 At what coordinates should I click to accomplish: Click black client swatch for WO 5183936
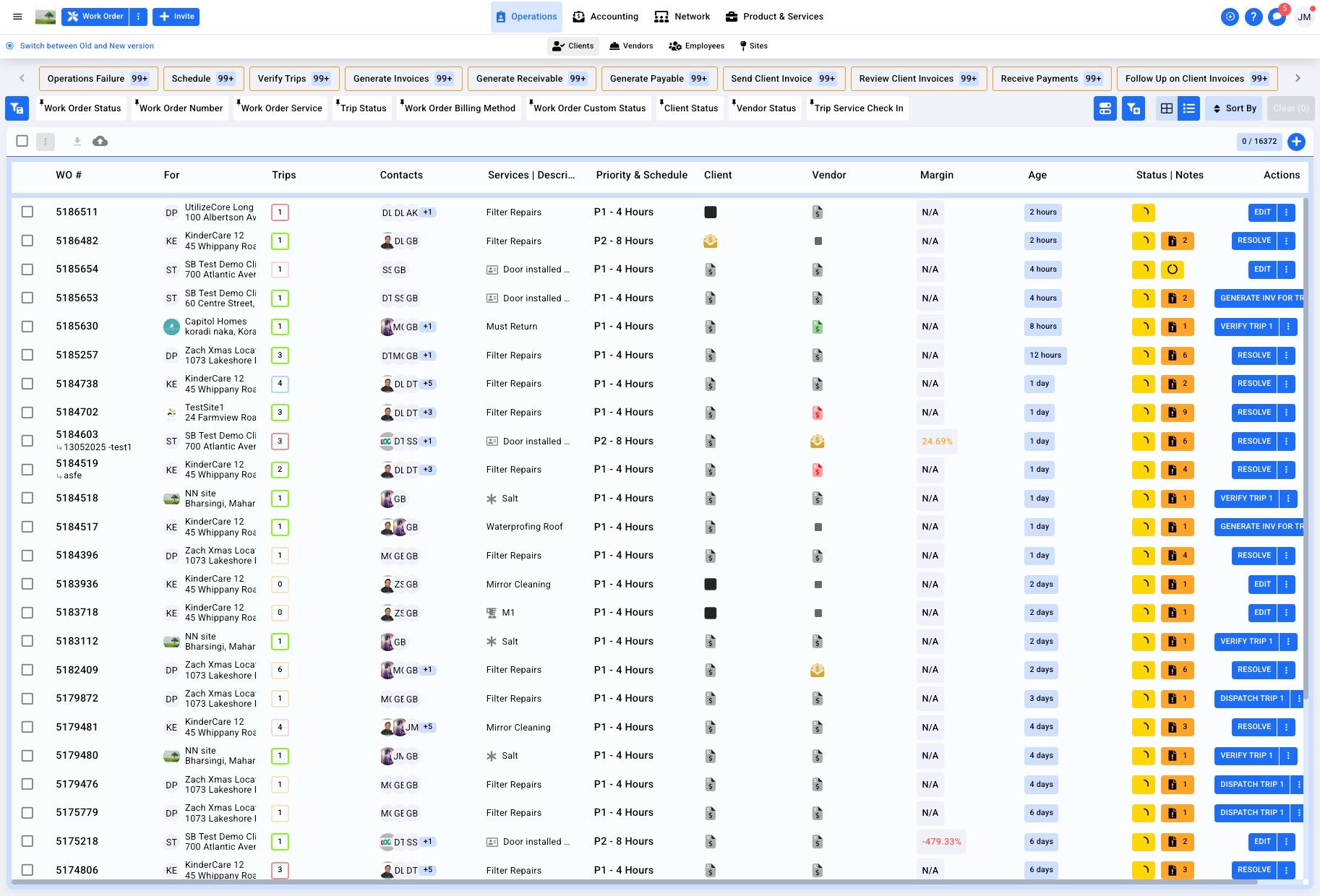(x=711, y=584)
